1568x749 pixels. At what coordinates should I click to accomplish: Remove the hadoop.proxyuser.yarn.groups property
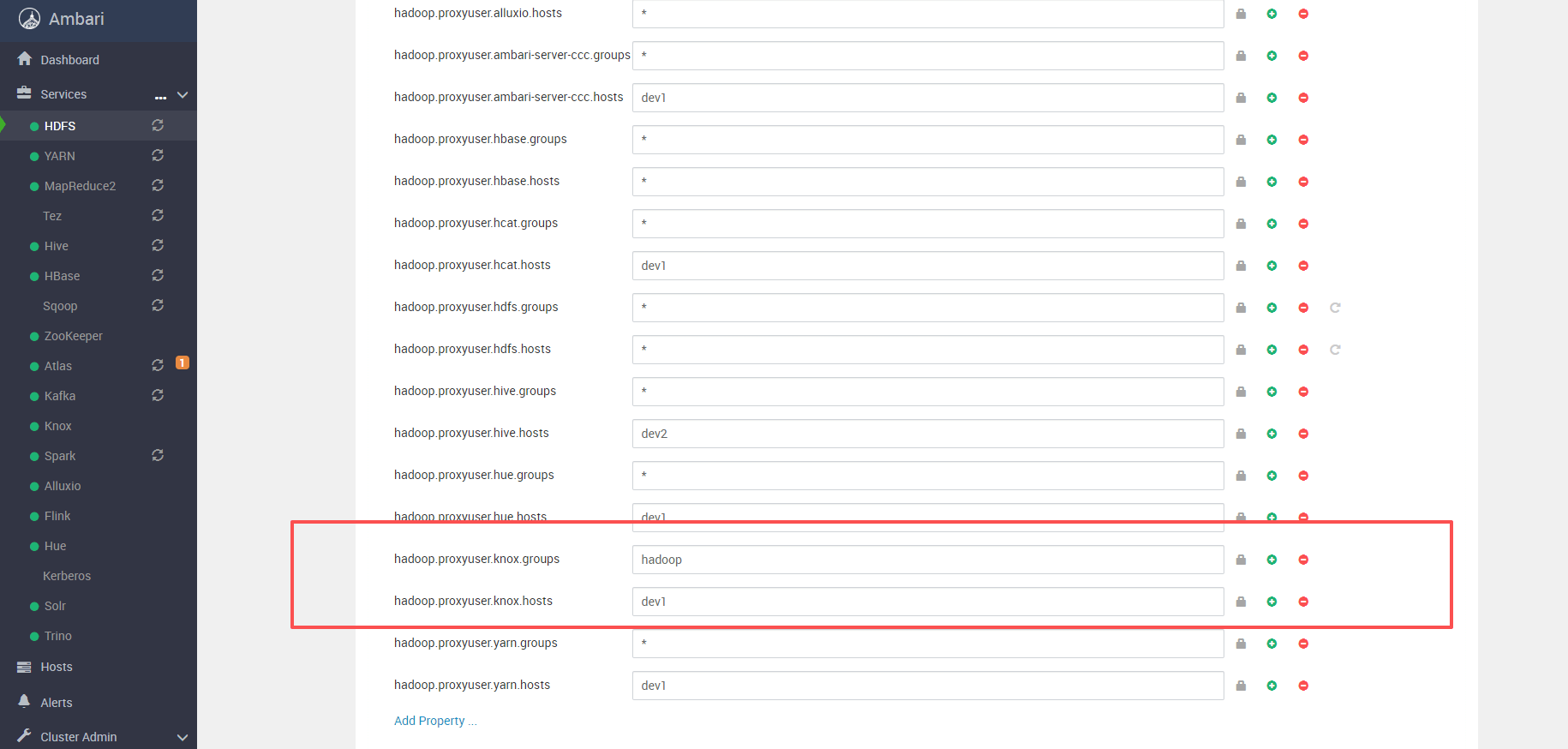point(1303,644)
